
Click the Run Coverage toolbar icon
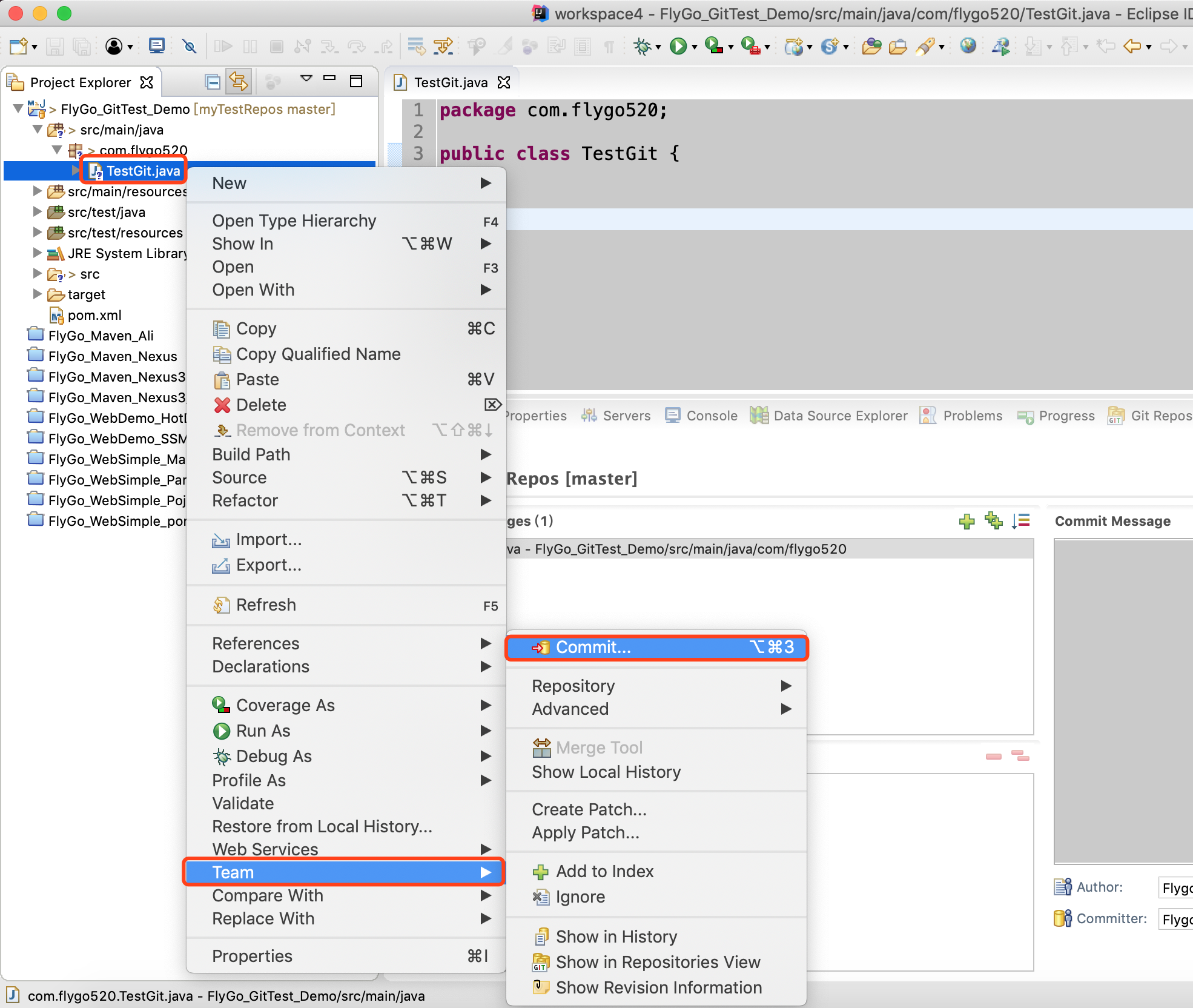[x=715, y=46]
